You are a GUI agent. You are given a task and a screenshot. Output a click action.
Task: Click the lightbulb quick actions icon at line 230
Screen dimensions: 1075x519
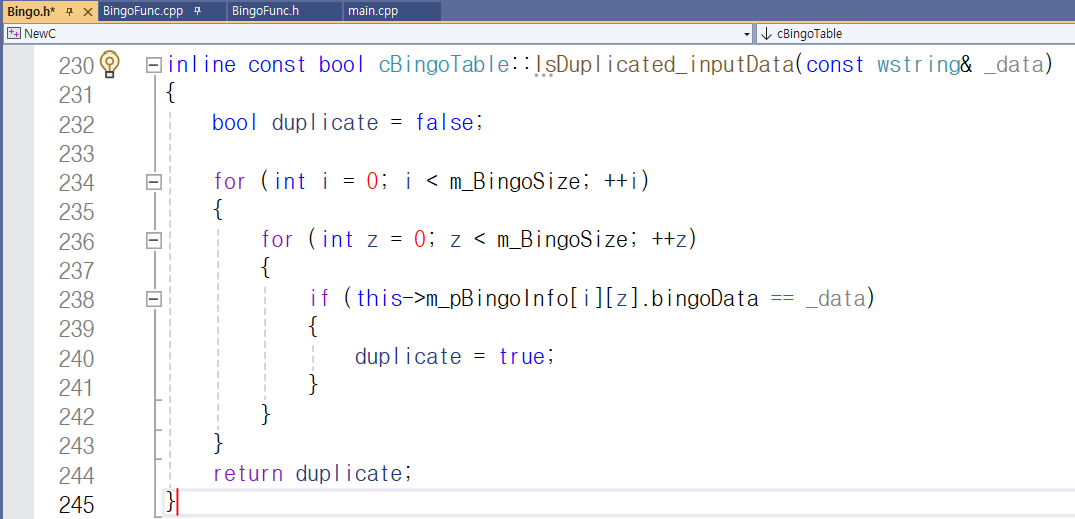pyautogui.click(x=110, y=64)
